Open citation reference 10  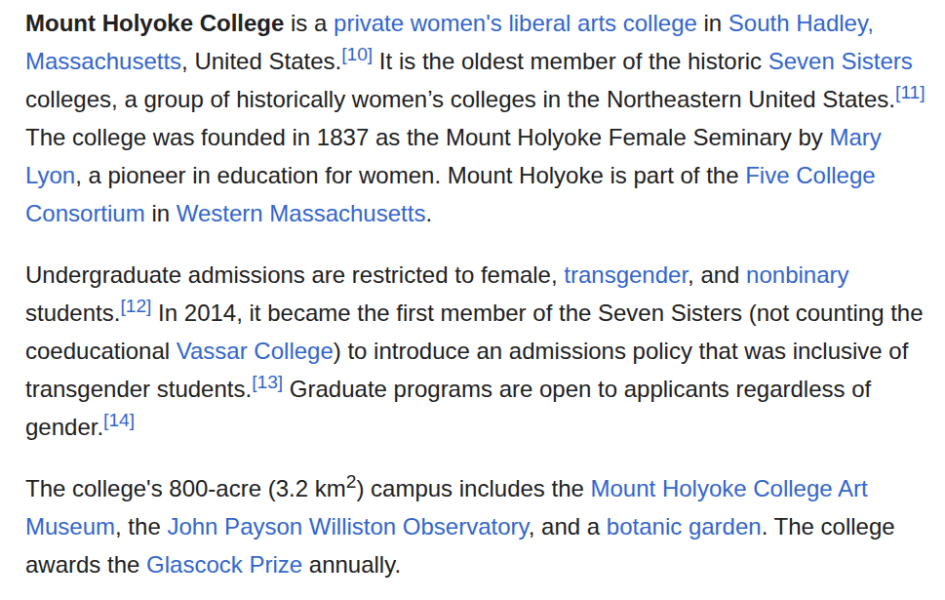[357, 55]
